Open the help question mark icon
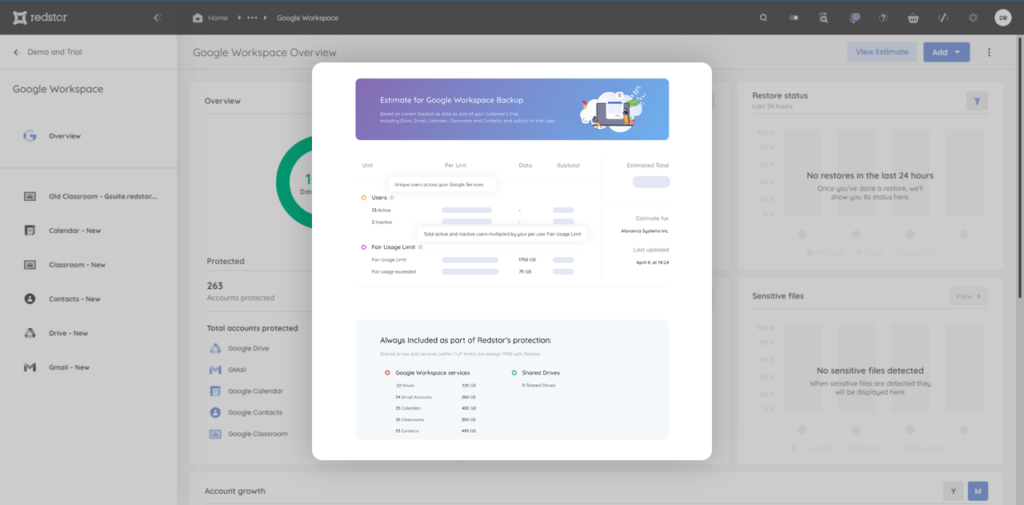The image size is (1024, 505). 883,18
